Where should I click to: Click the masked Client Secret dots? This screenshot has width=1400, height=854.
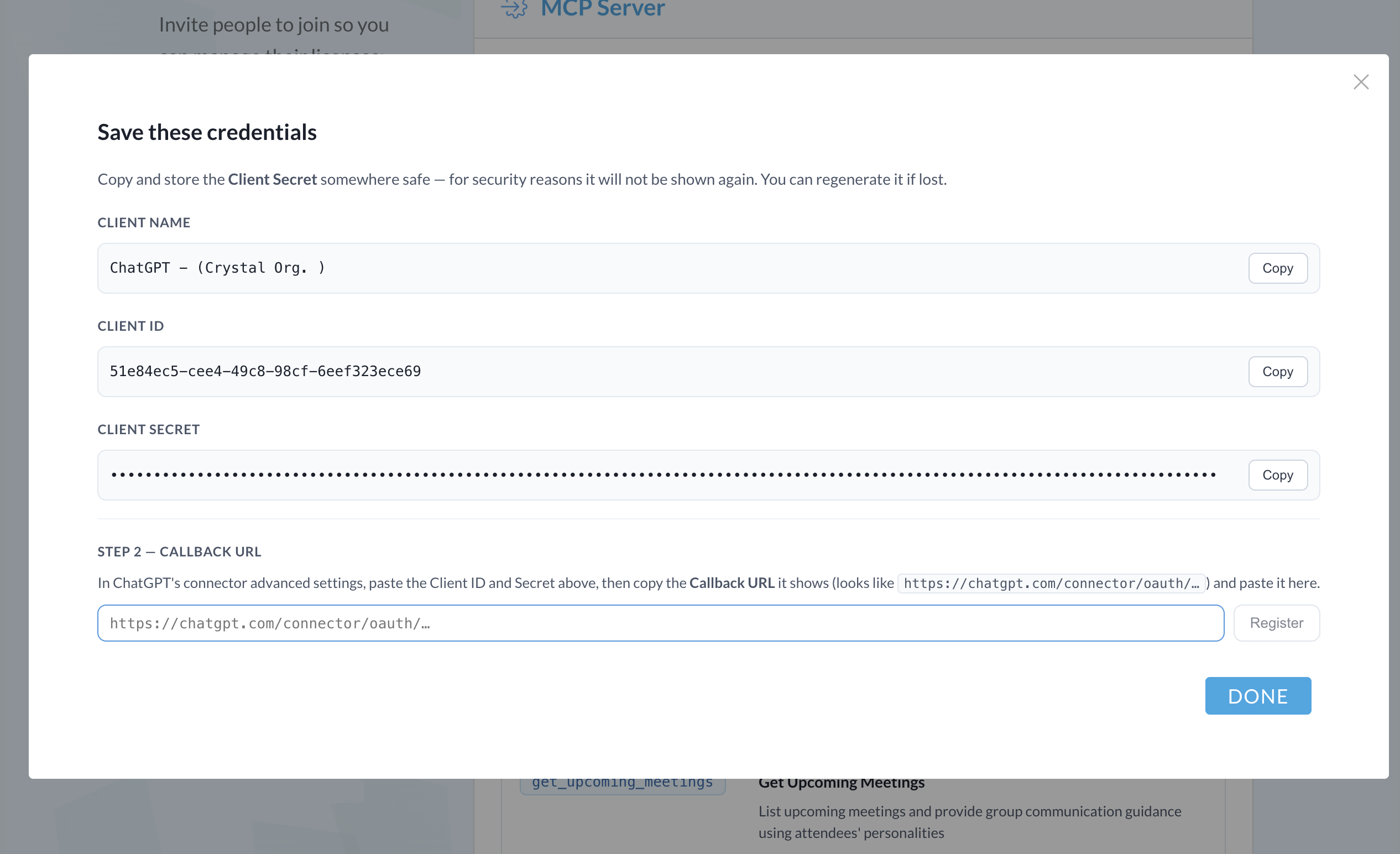click(x=663, y=475)
